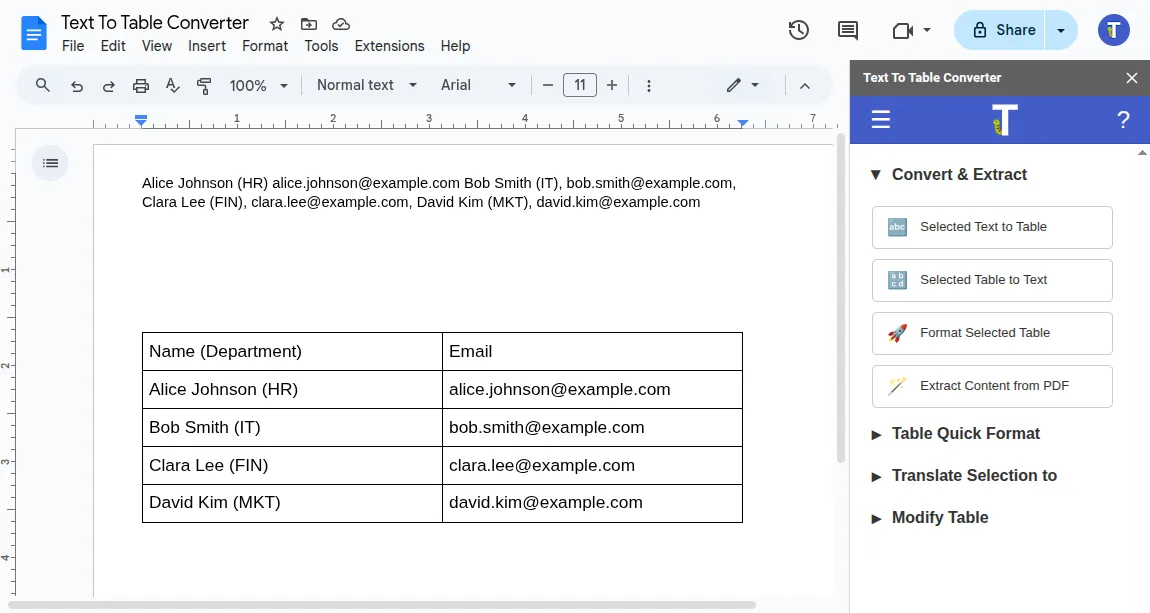Show document outline icon
Viewport: 1150px width, 613px height.
(51, 163)
